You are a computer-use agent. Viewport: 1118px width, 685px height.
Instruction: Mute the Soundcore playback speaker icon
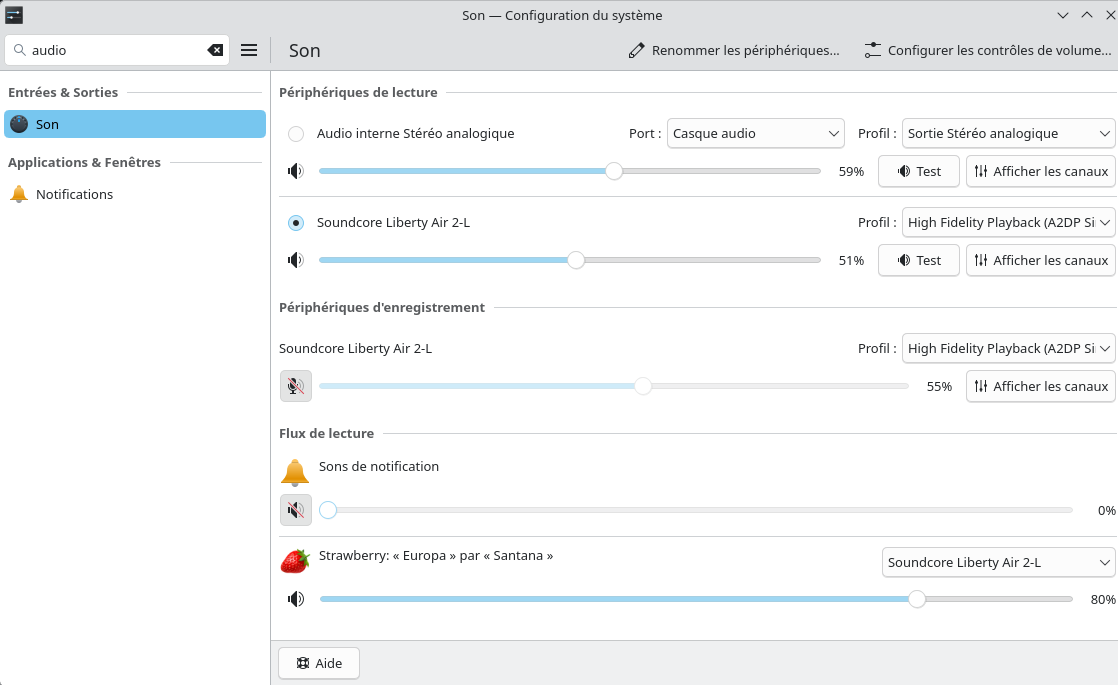[x=295, y=260]
